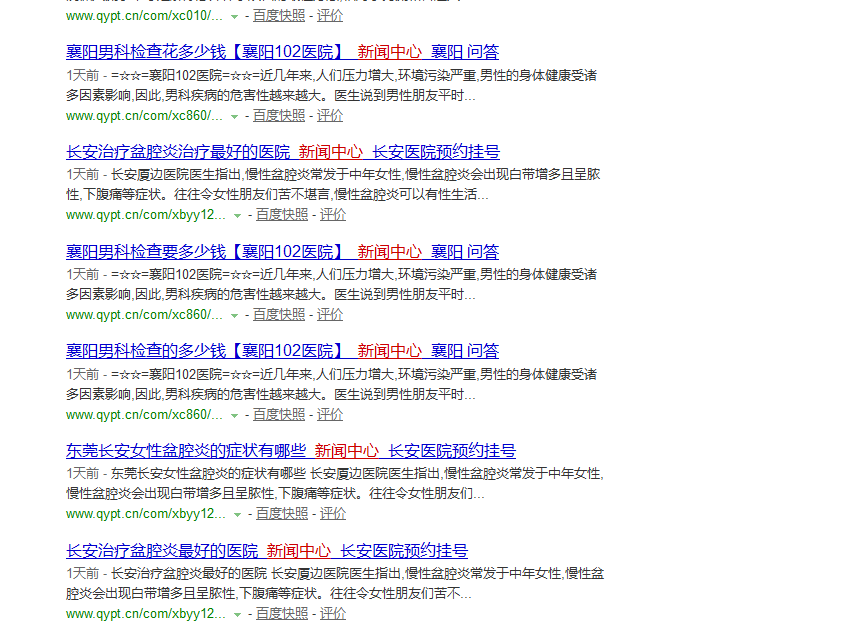Image resolution: width=860 pixels, height=636 pixels.
Task: Expand the dropdown arrow next to the bottom xbyy12 URL
Action: click(236, 613)
